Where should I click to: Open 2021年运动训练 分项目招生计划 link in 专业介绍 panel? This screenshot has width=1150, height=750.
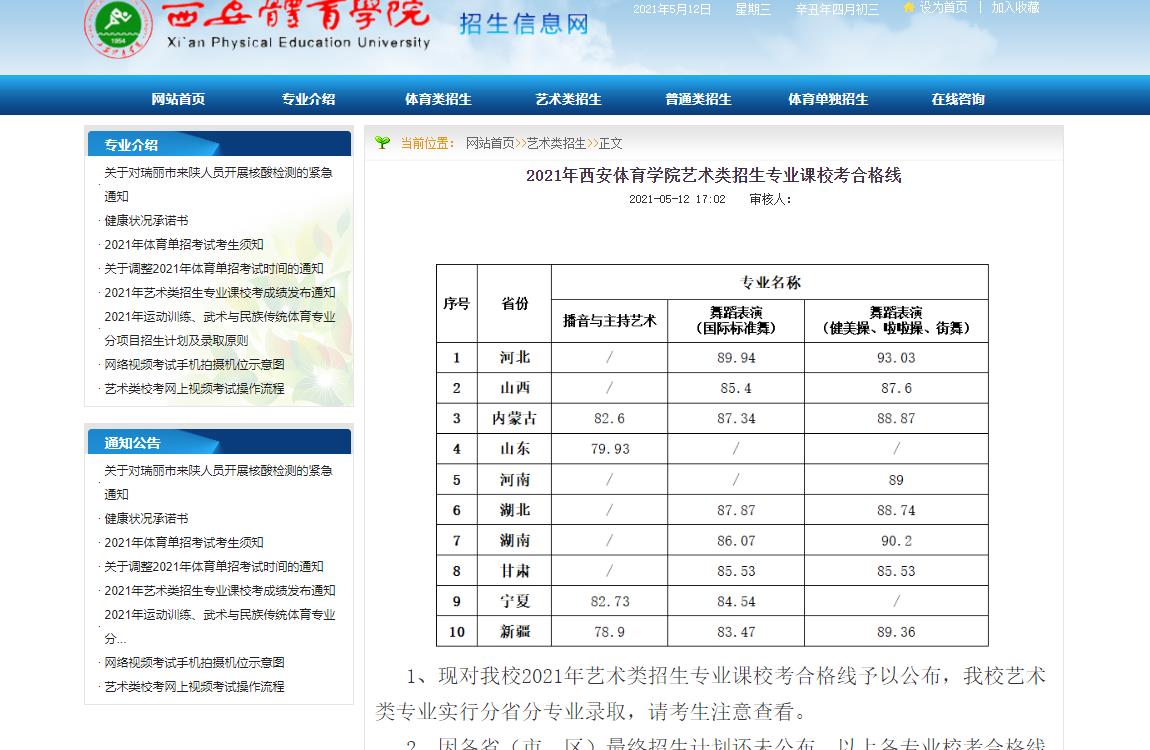(219, 328)
